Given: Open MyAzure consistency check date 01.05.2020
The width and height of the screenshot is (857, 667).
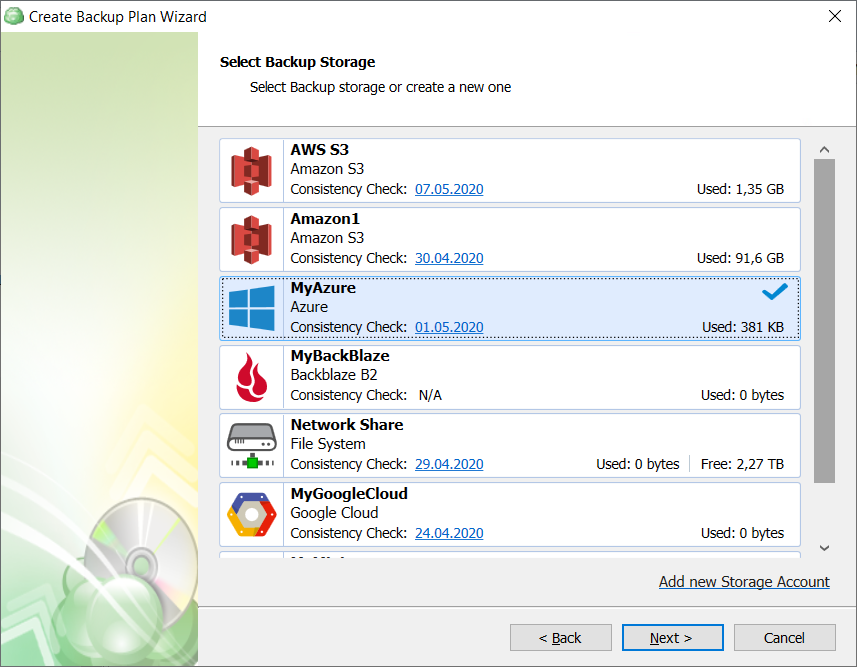Looking at the screenshot, I should click(x=449, y=327).
